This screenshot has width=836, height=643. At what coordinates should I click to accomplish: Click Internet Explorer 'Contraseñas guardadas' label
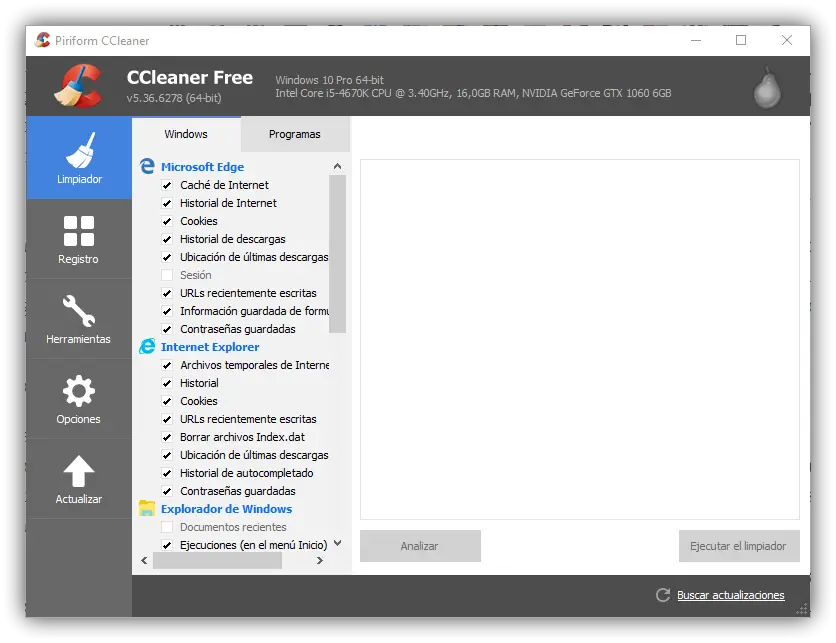238,491
